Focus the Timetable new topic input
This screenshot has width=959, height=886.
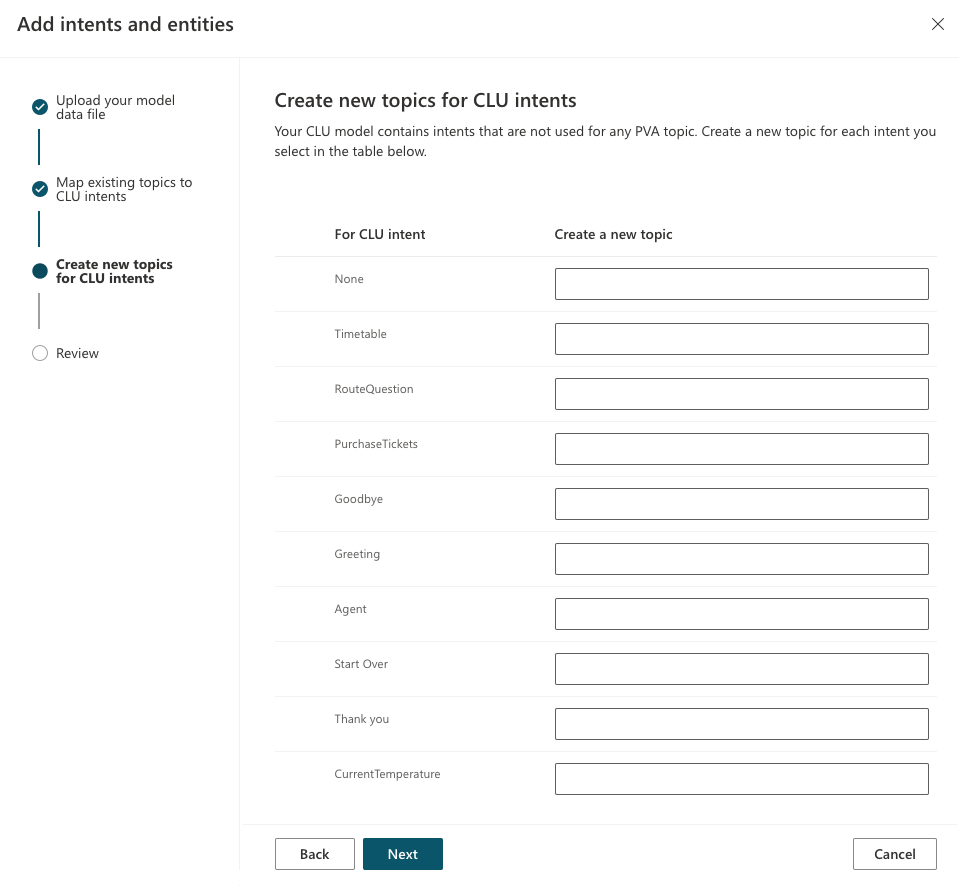coord(741,339)
